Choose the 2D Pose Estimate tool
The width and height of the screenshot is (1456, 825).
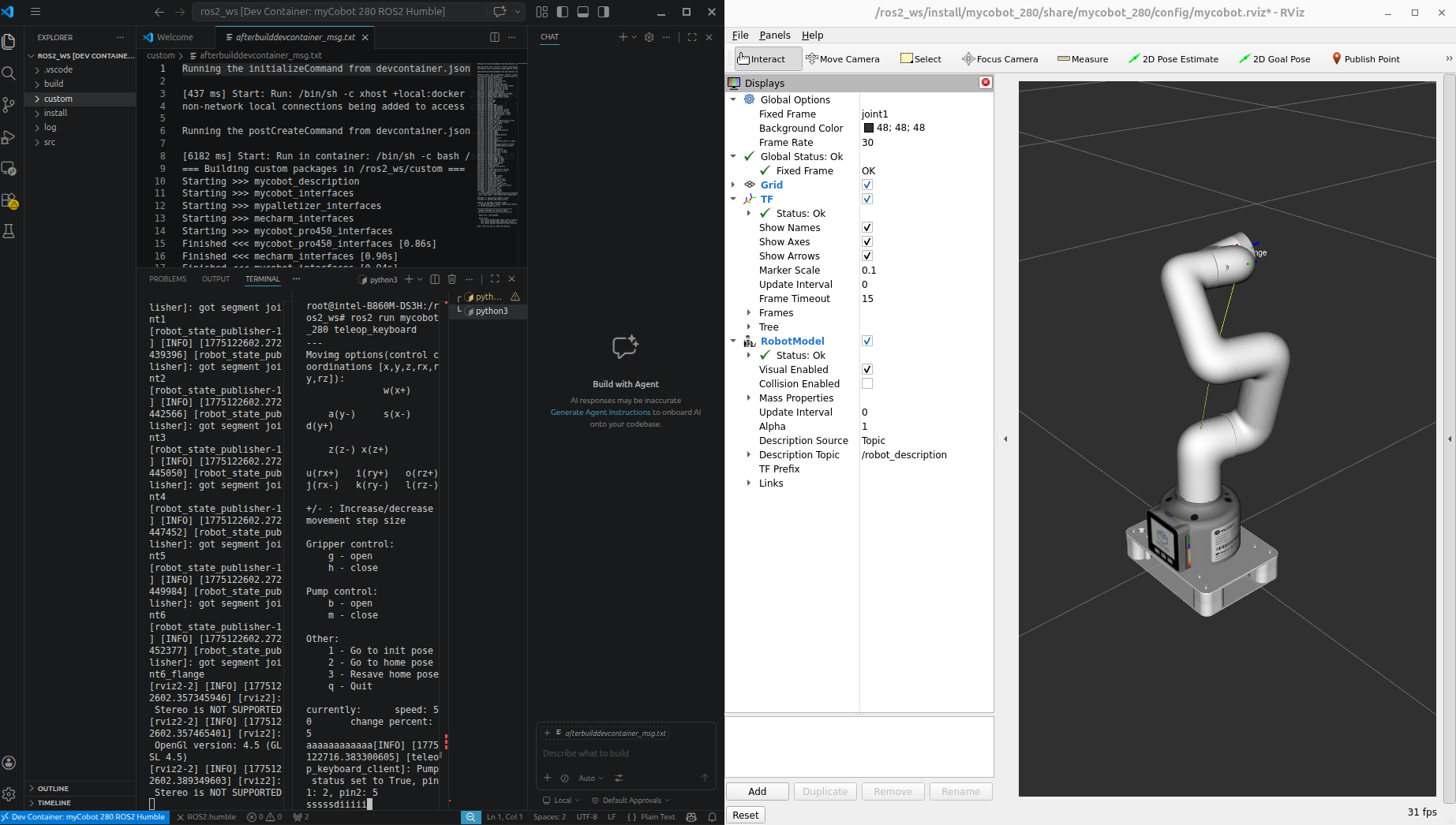pos(1173,59)
